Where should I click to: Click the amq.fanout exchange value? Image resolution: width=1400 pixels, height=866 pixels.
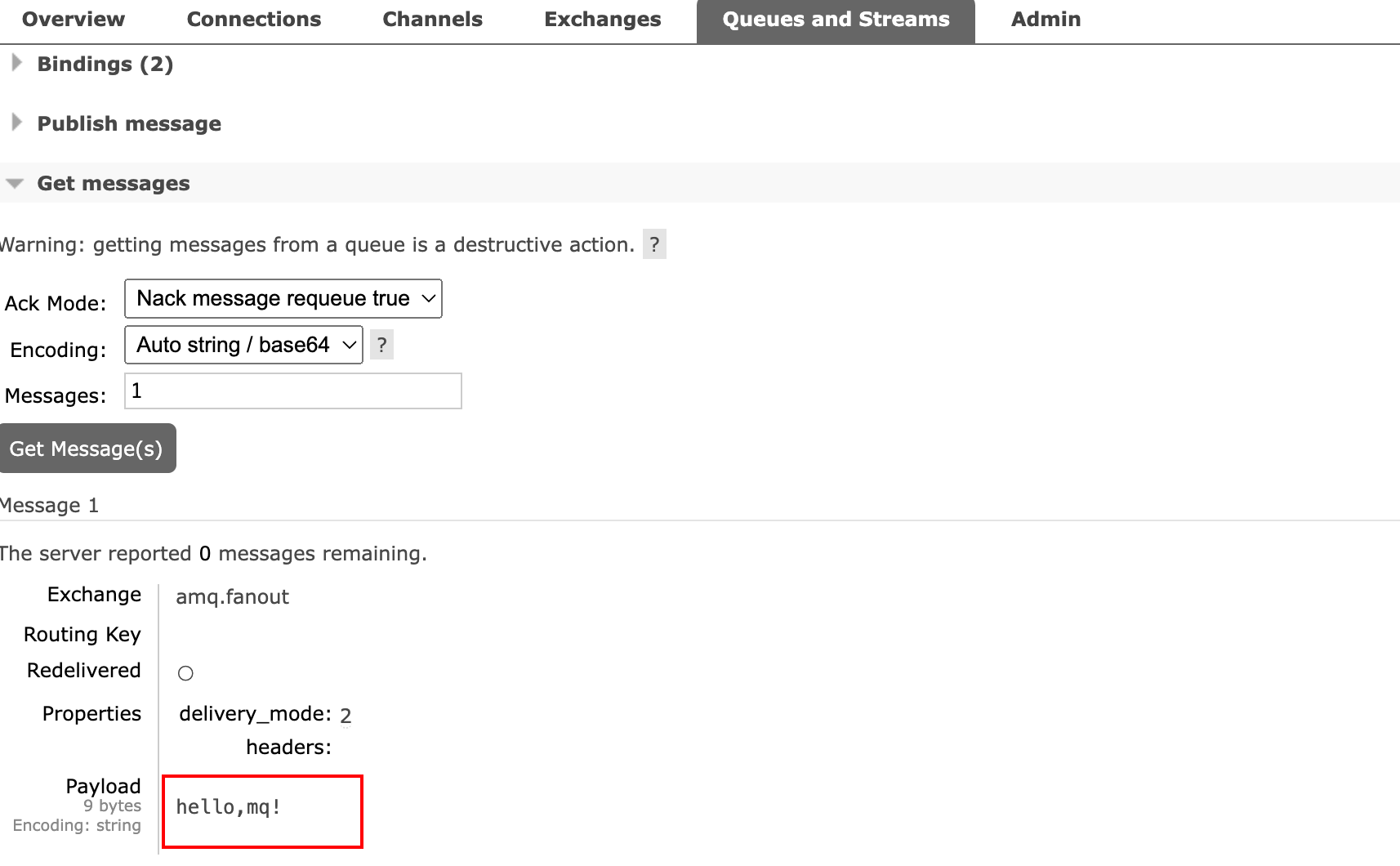click(x=233, y=597)
